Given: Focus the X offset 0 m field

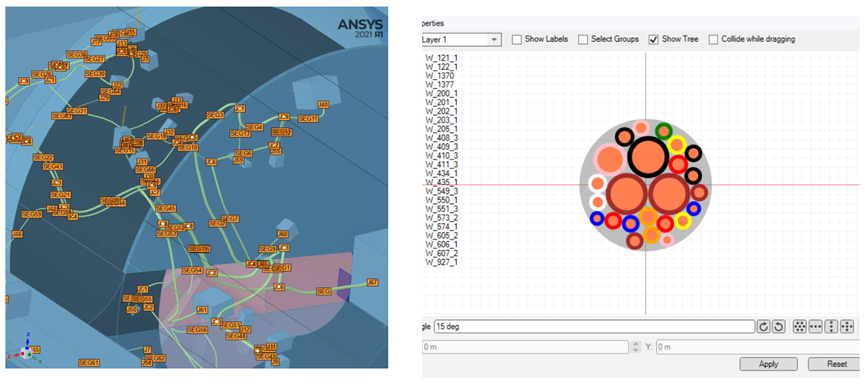Looking at the screenshot, I should point(525,347).
